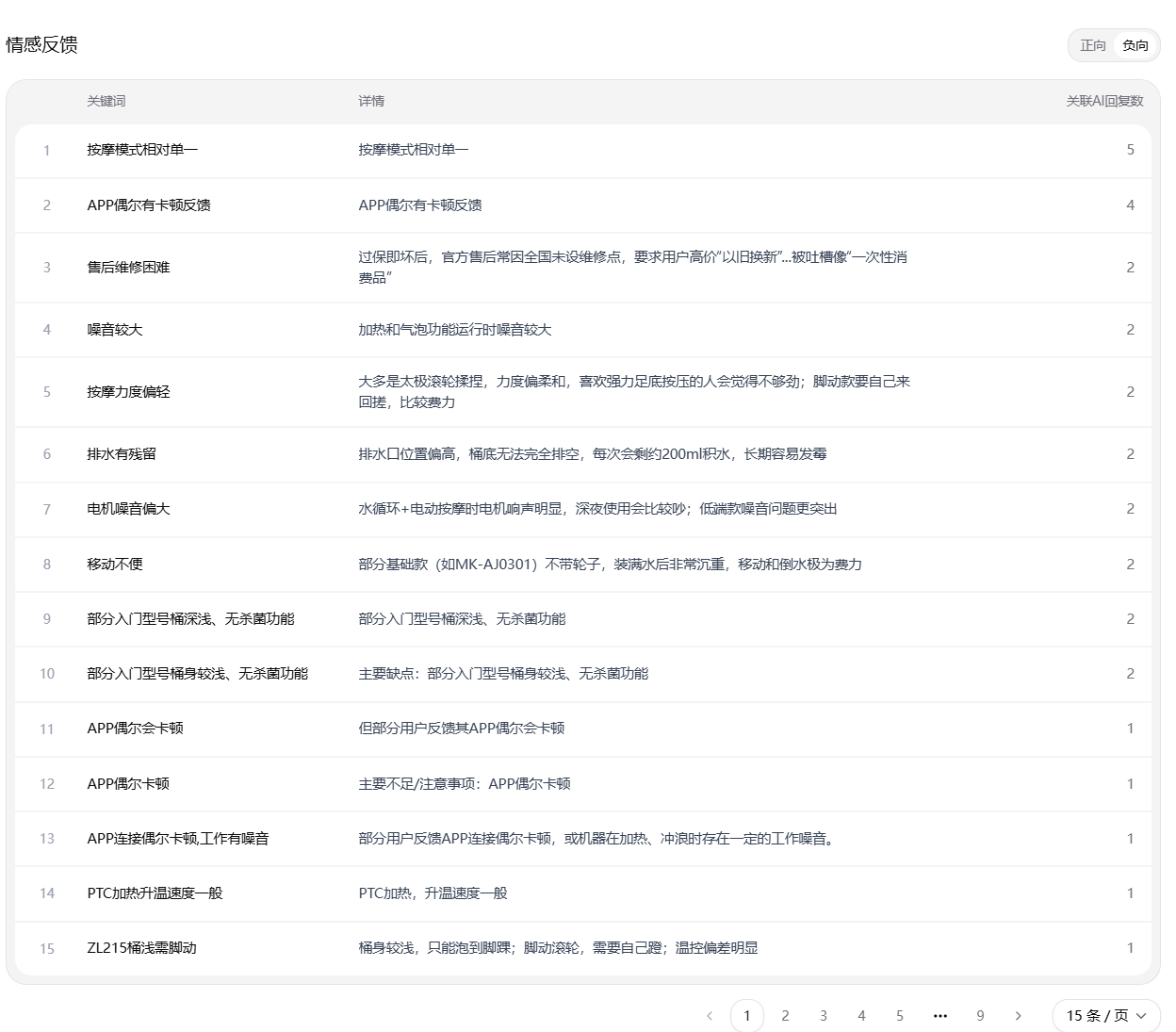The image size is (1176, 1032).
Task: Click detail about 以旧换新 after-sales complaint
Action: tap(632, 267)
